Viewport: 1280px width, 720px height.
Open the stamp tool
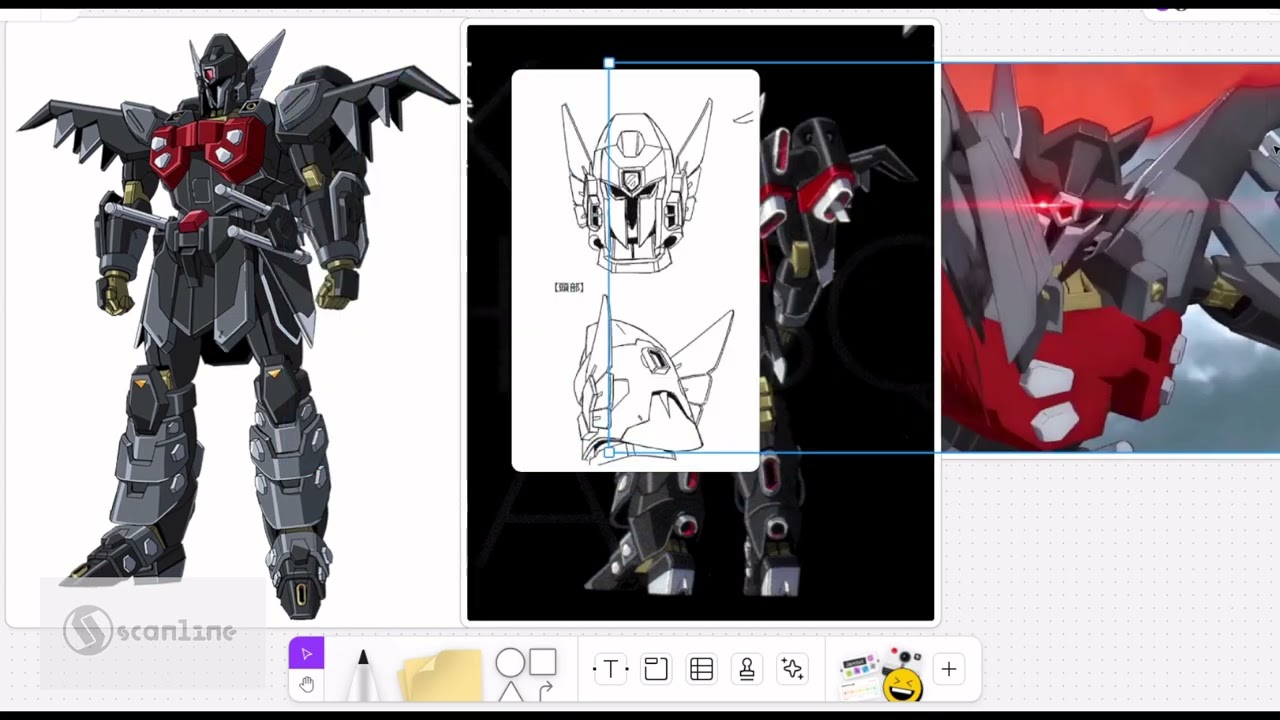pos(747,669)
